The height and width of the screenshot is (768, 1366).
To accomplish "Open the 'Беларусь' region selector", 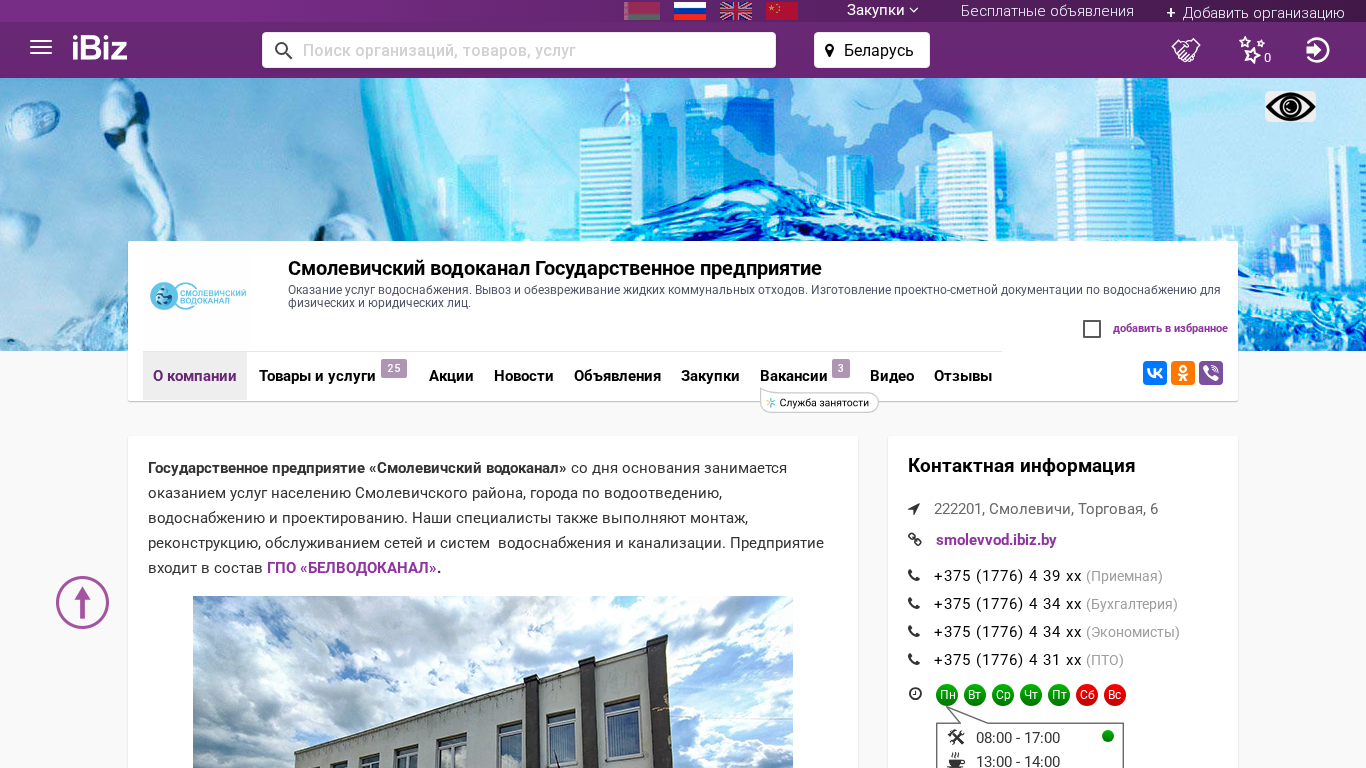I will point(872,50).
